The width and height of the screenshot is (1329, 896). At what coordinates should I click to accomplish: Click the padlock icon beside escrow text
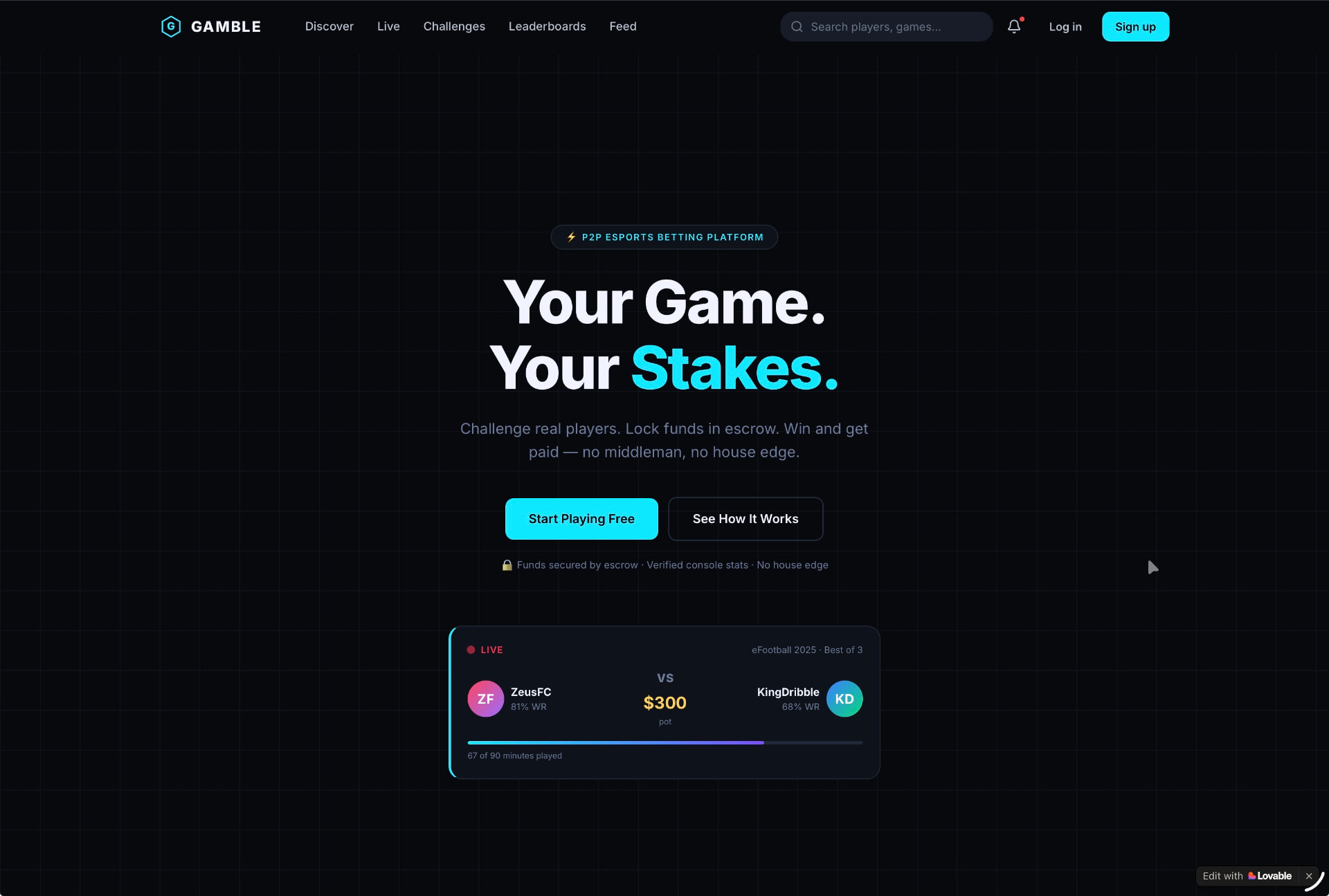(x=507, y=565)
